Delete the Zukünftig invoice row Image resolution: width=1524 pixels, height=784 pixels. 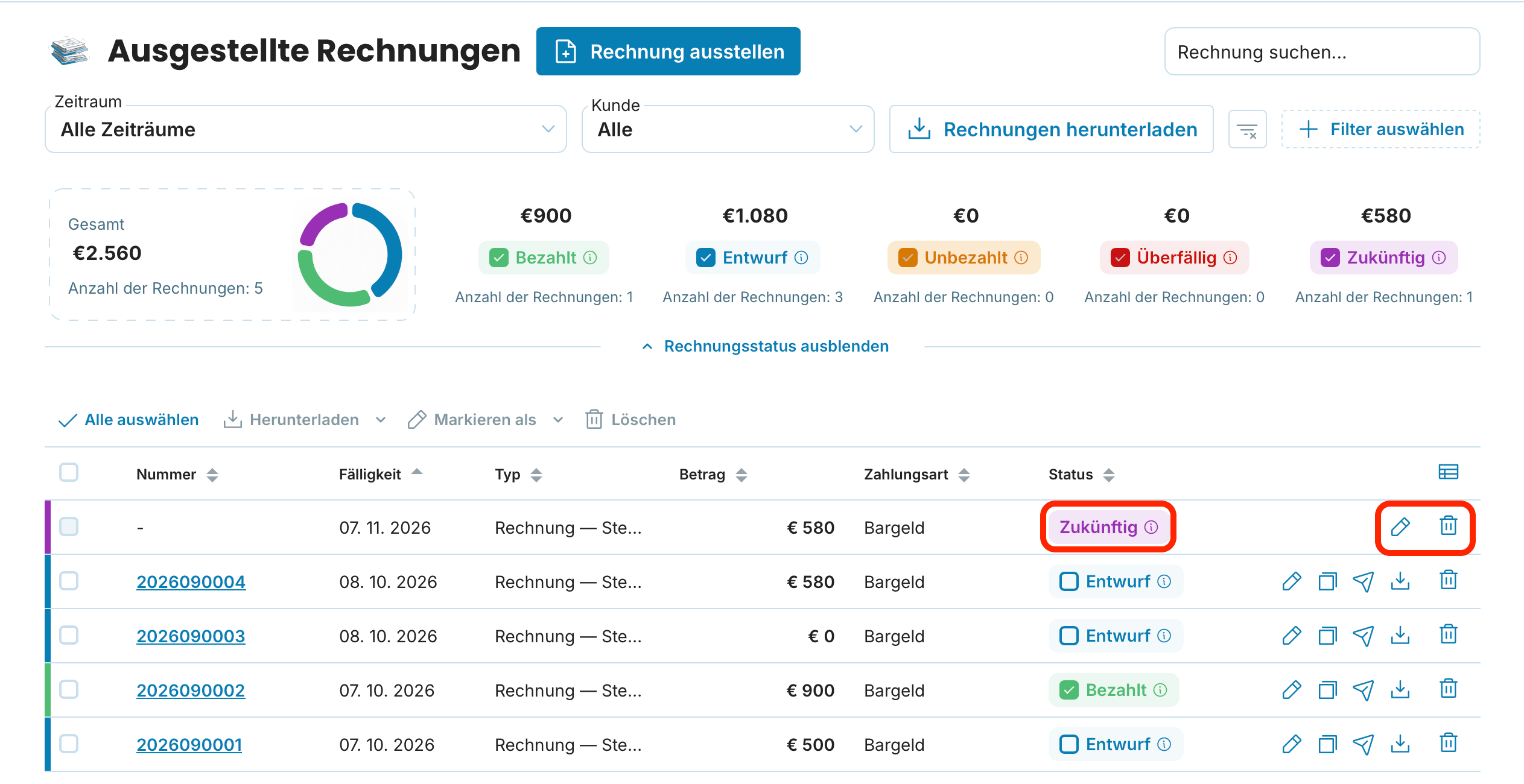point(1449,526)
